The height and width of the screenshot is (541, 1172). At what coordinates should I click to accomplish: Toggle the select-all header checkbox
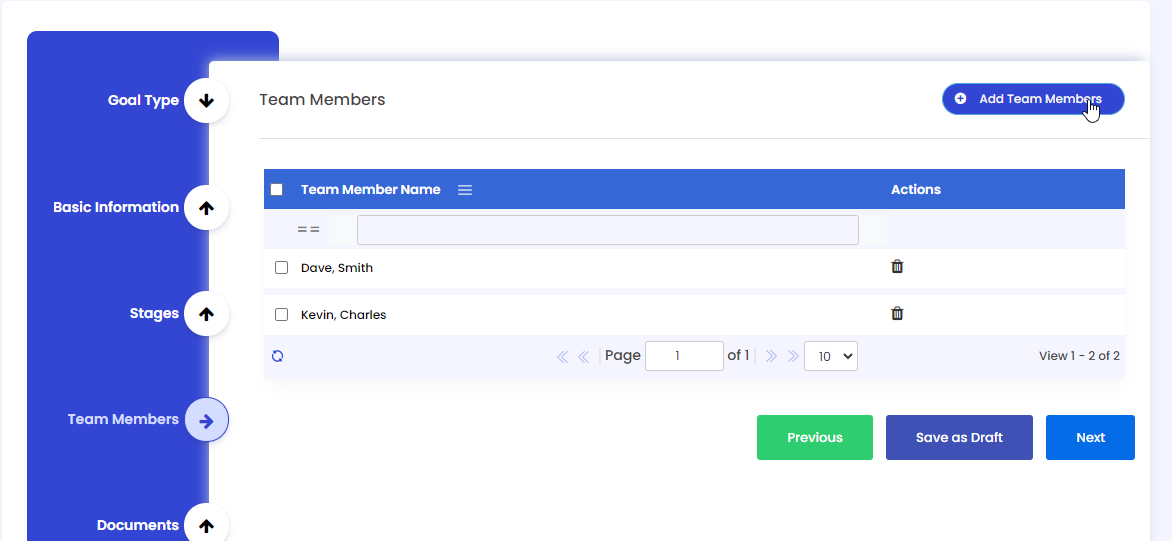pos(277,190)
